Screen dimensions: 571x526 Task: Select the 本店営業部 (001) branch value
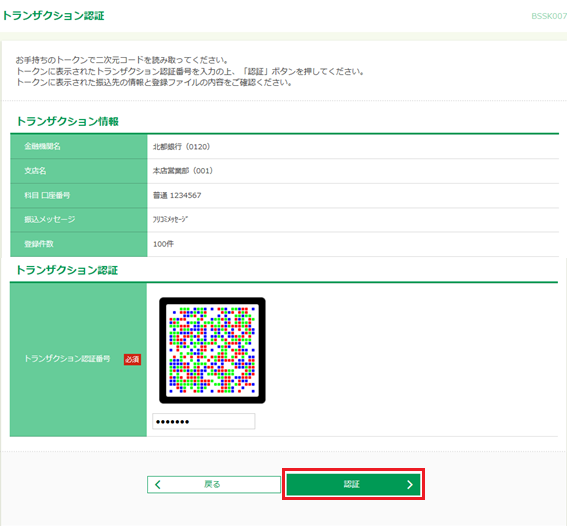click(183, 171)
